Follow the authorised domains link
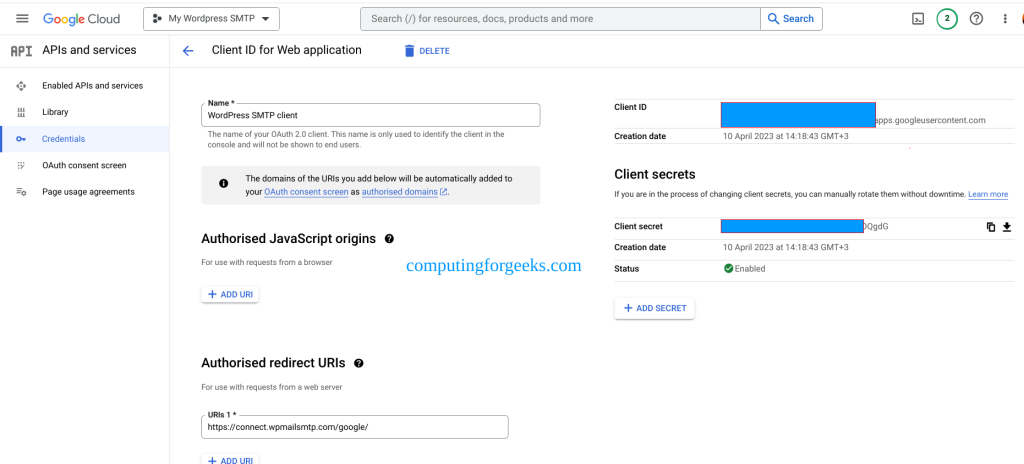Viewport: 1024px width, 464px height. tap(404, 192)
